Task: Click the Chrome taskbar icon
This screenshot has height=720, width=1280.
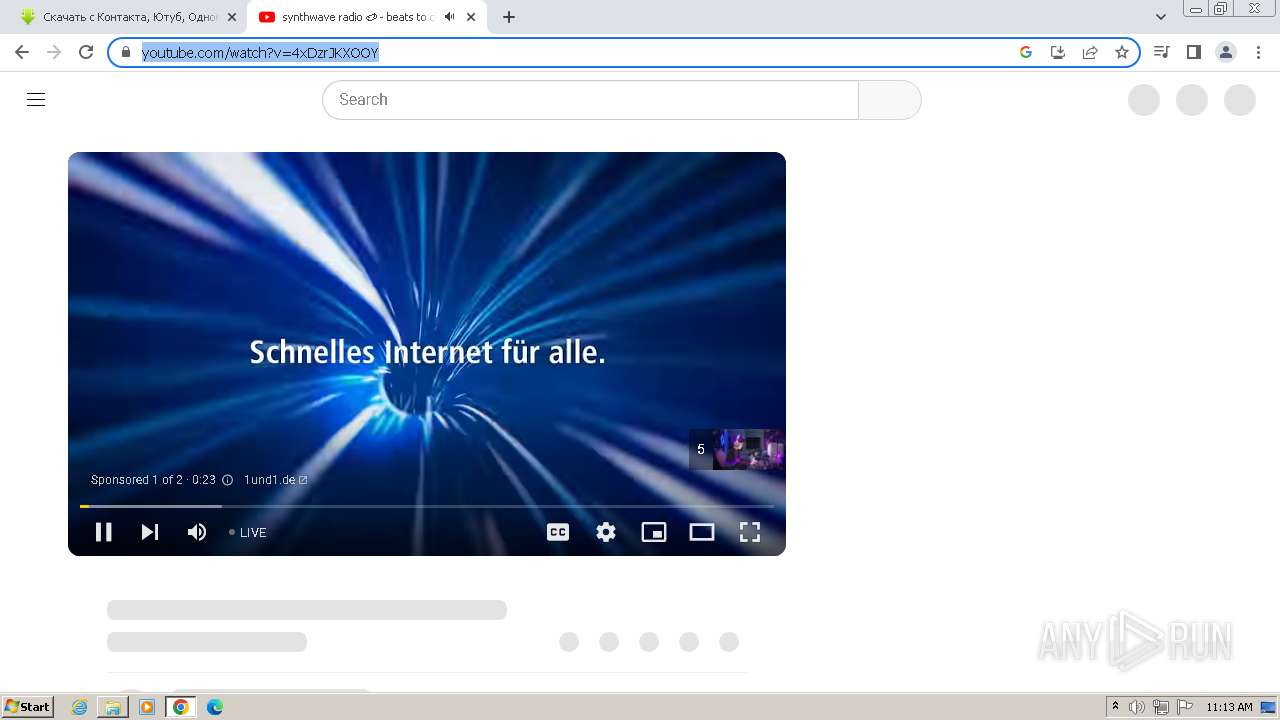Action: click(181, 707)
